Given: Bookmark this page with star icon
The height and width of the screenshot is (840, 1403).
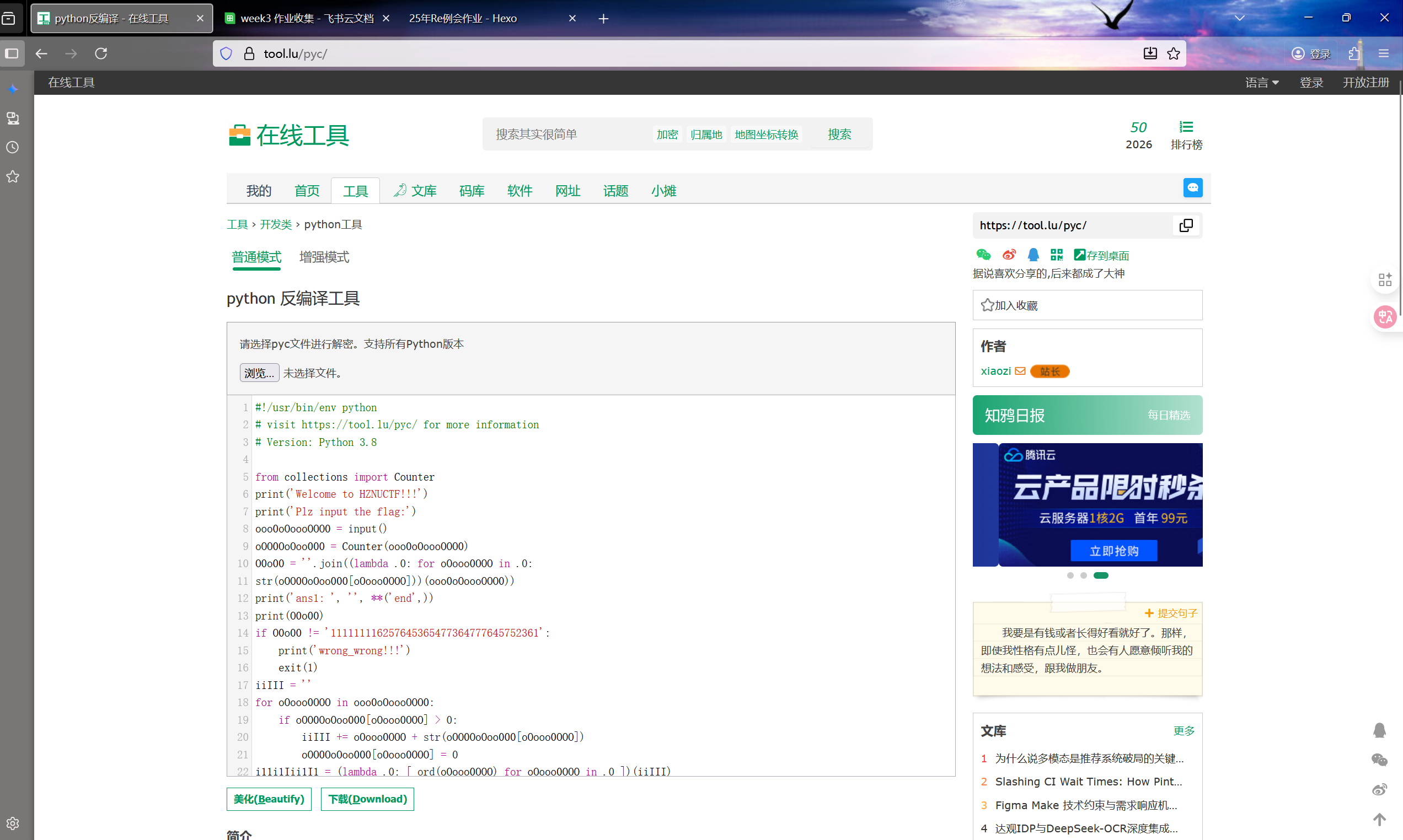Looking at the screenshot, I should click(1174, 54).
